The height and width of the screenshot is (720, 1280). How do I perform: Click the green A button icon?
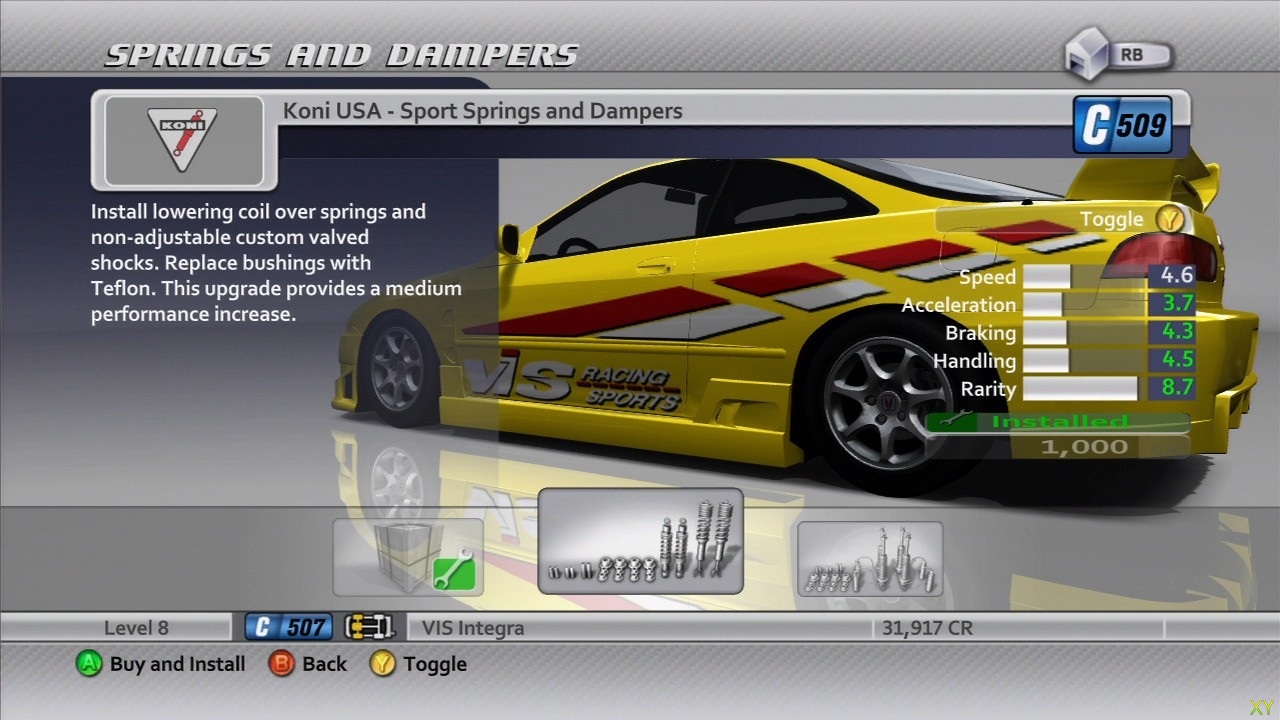tap(89, 664)
